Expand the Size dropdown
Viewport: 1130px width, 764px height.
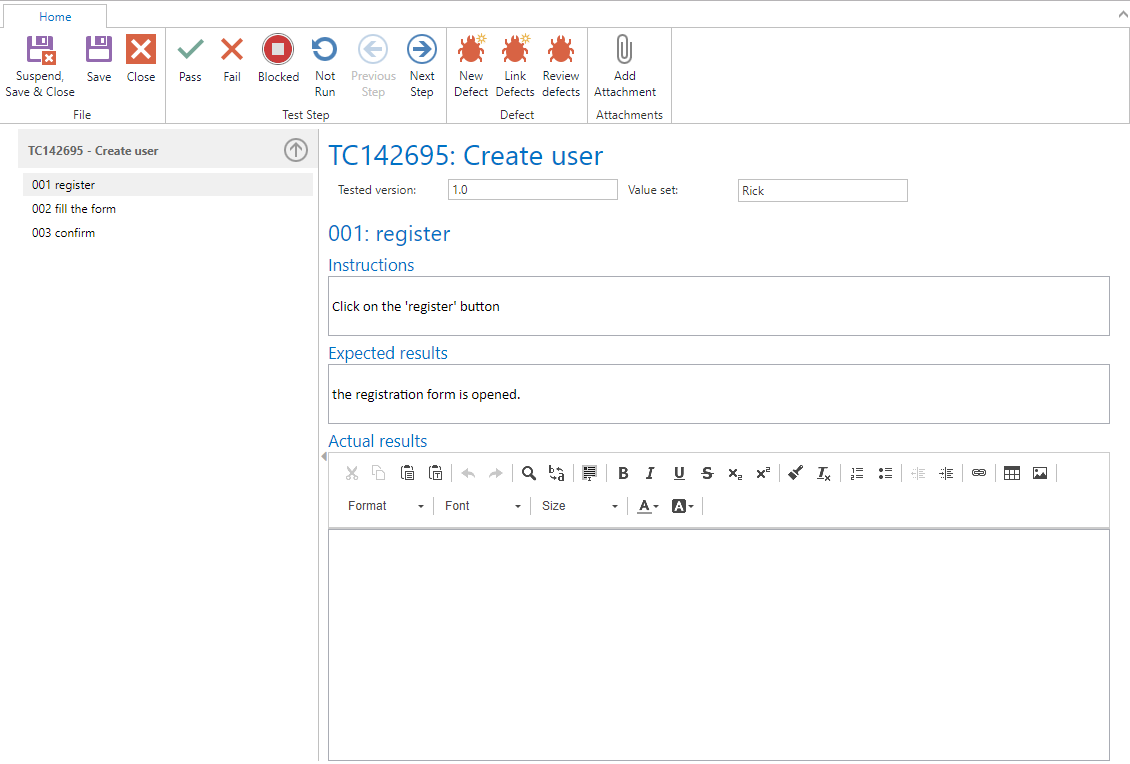point(580,506)
